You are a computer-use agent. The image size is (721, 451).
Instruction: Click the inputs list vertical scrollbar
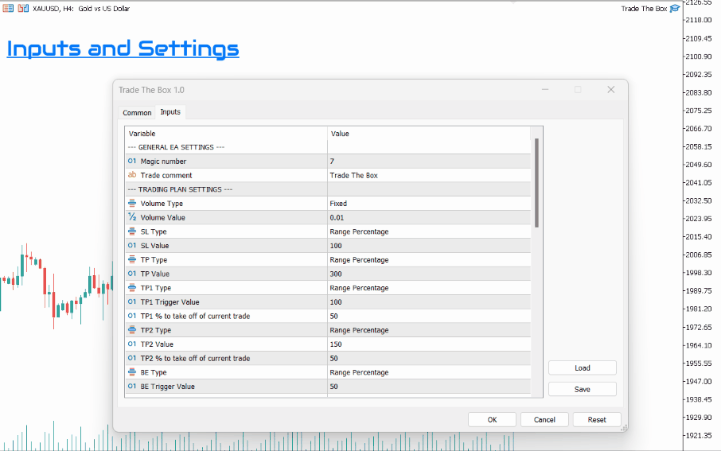point(537,183)
